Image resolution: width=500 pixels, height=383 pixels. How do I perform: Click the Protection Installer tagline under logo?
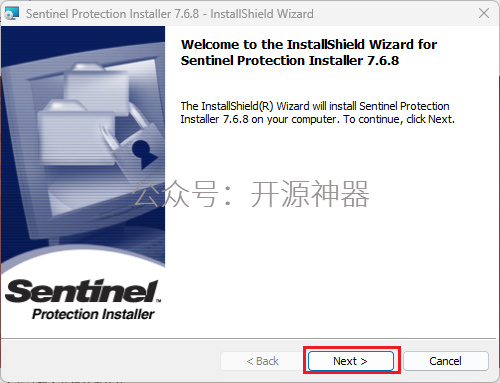(x=93, y=314)
